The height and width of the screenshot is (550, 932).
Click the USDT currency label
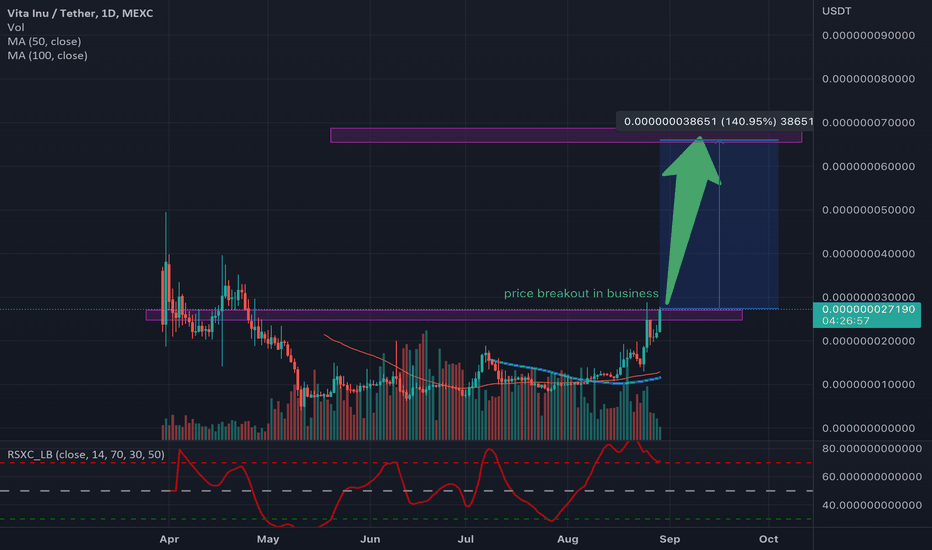[x=836, y=11]
